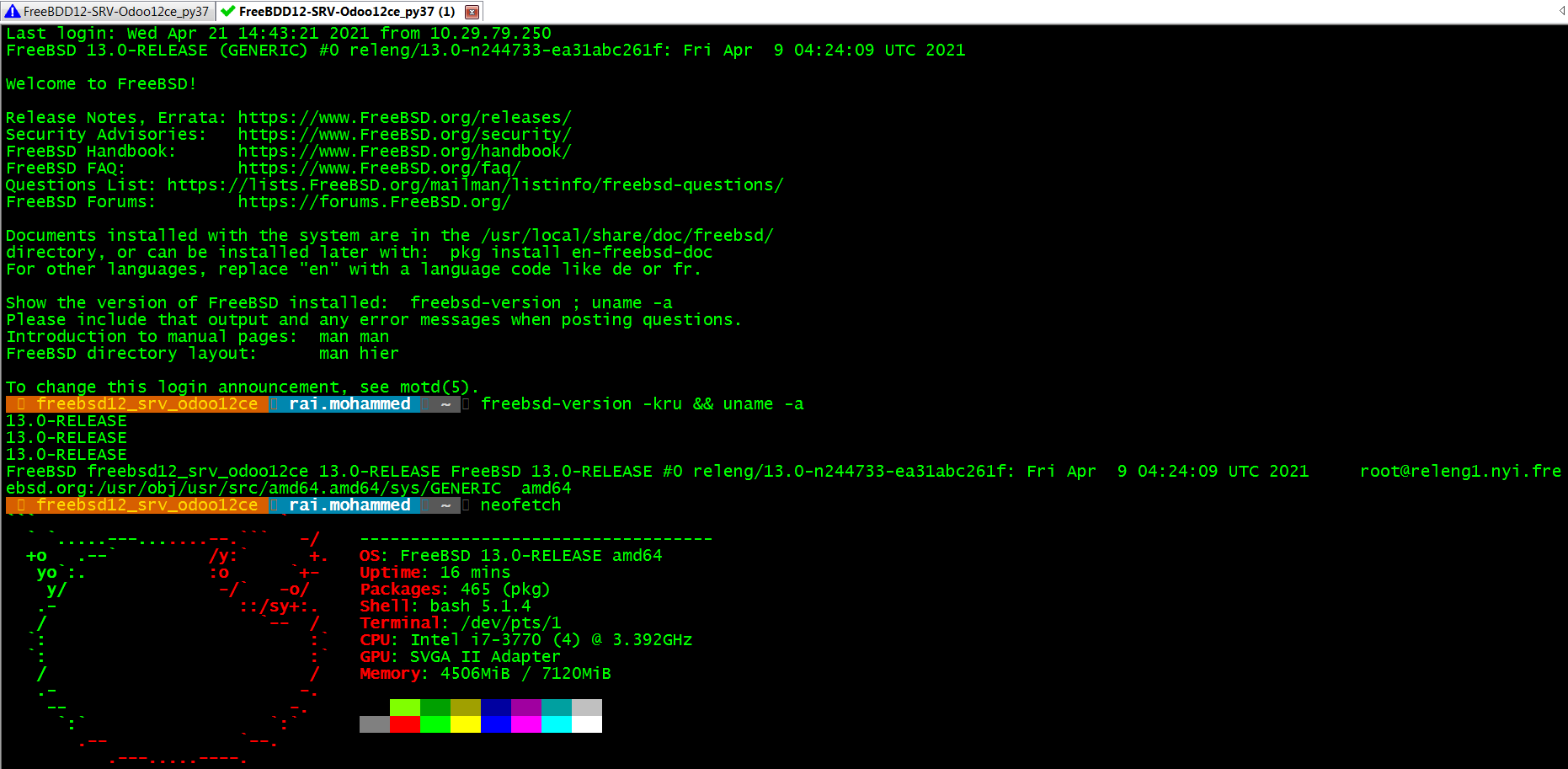Select the FreeBDD12-SRV-Odoo12ce_py37 (1) tab label
1568x769 pixels.
(x=346, y=12)
